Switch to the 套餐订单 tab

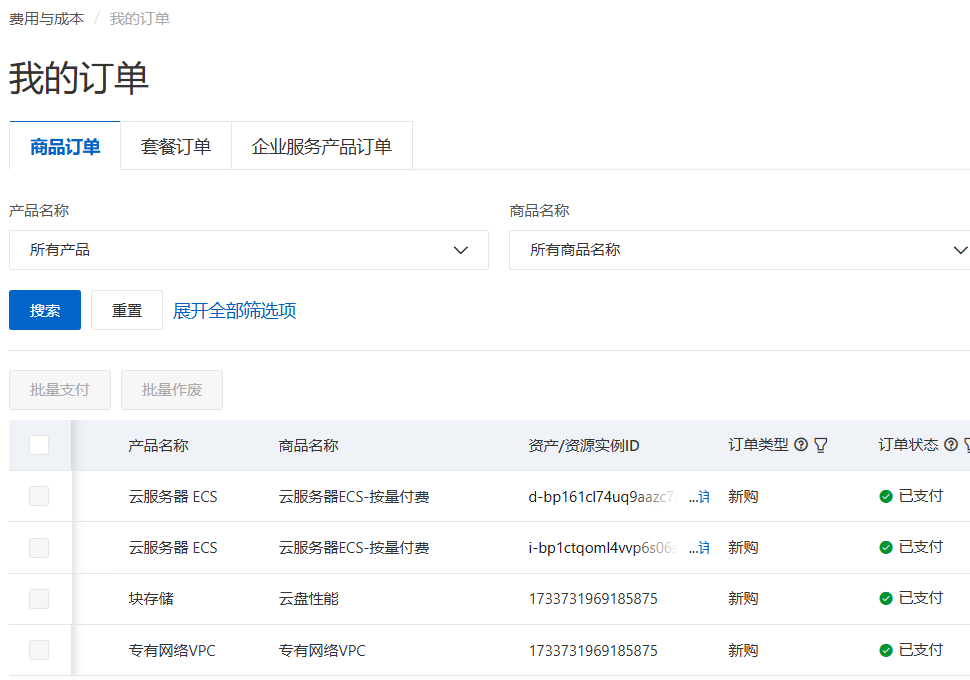pos(176,147)
